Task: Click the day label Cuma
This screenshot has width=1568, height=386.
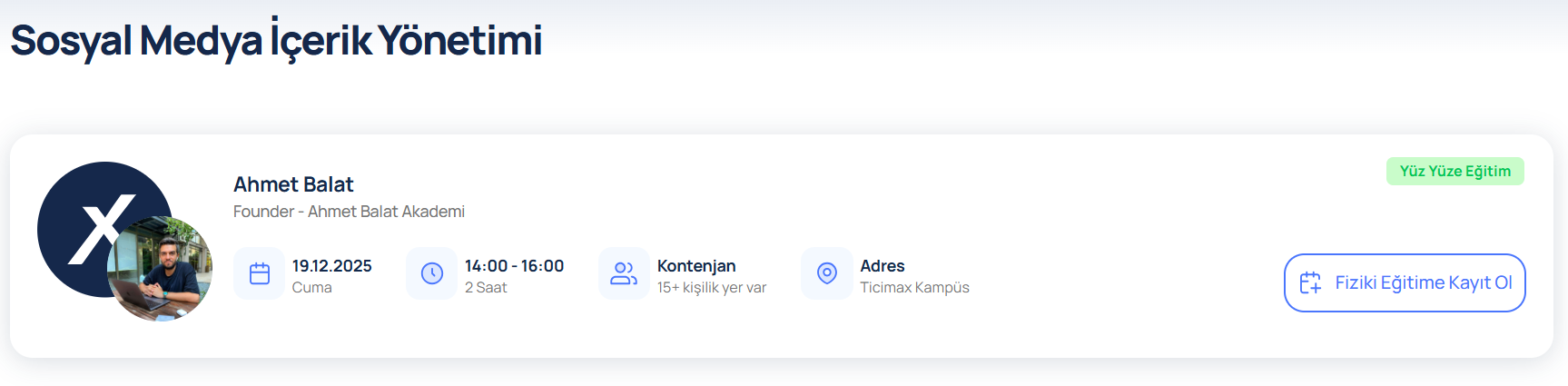Action: [x=311, y=288]
